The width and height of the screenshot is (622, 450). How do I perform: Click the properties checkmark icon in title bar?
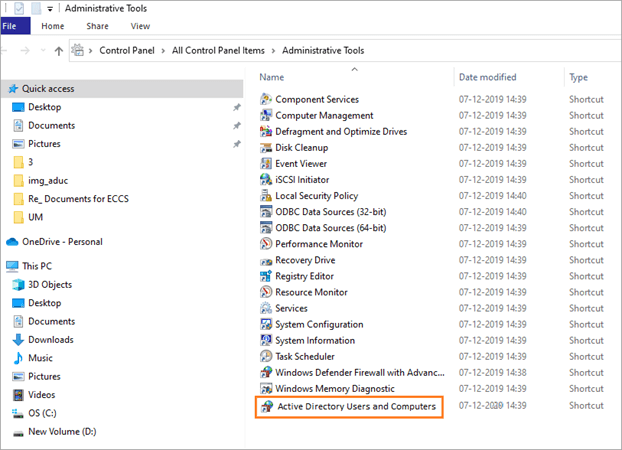[x=19, y=8]
